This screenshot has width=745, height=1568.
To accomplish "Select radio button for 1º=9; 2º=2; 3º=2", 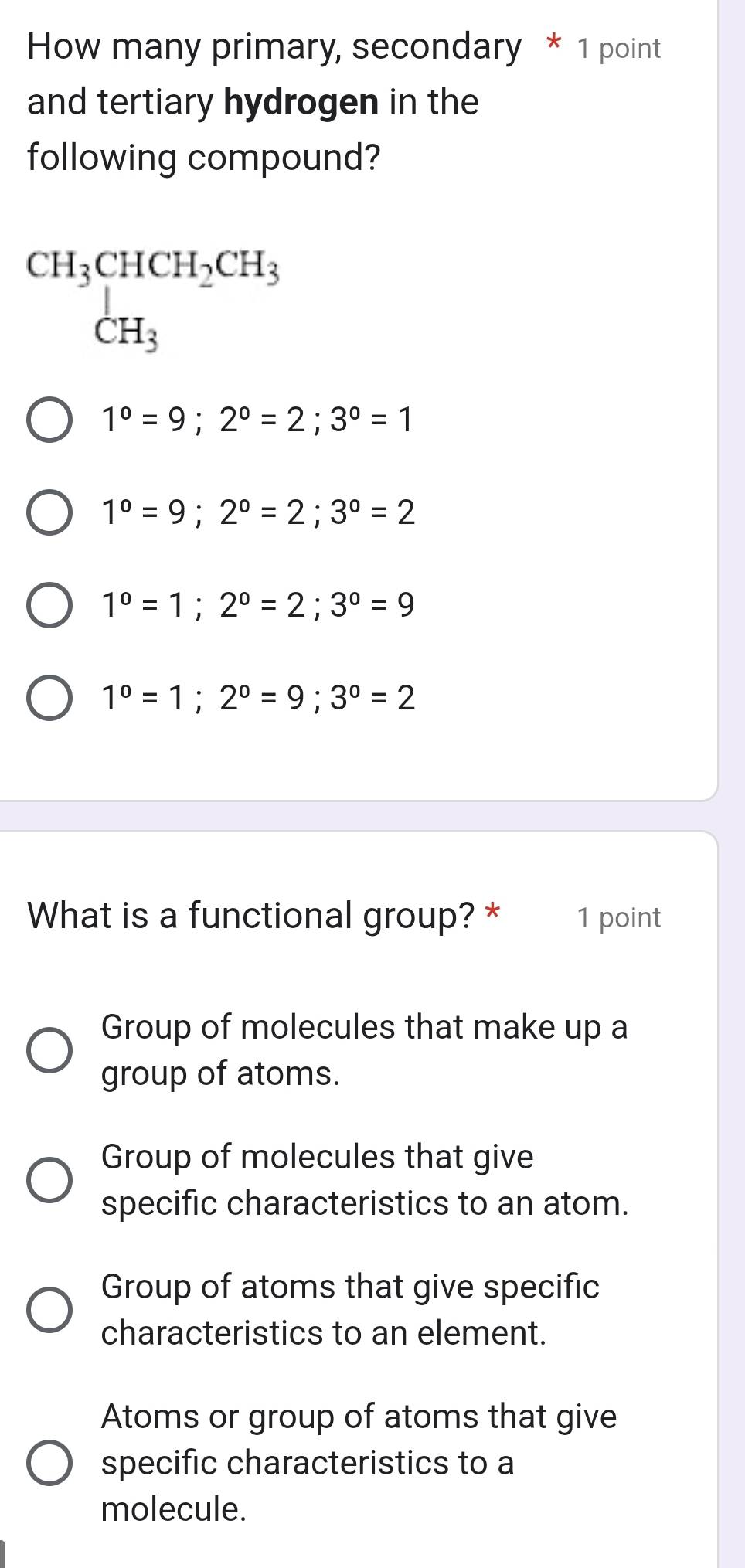I will (50, 512).
